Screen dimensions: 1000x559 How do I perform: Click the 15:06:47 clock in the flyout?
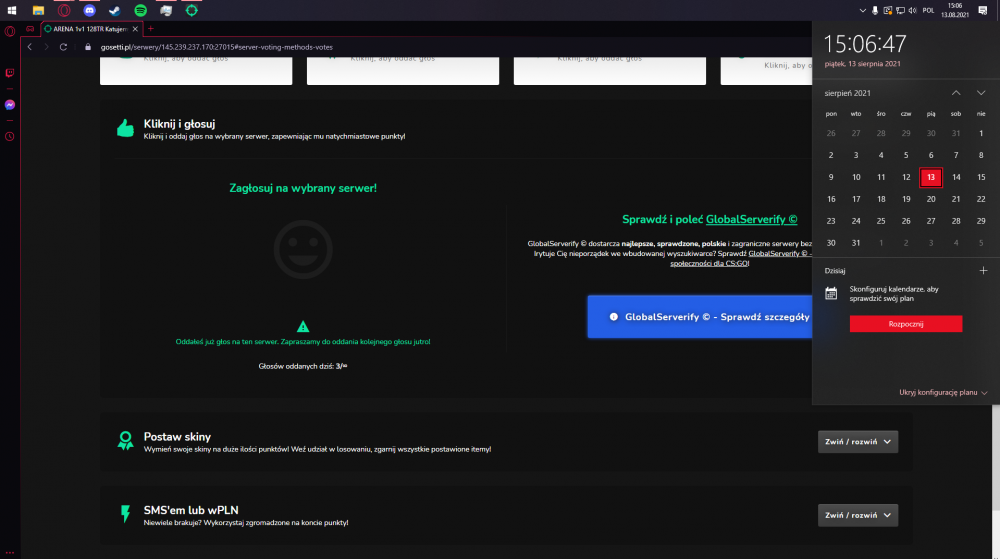[864, 43]
